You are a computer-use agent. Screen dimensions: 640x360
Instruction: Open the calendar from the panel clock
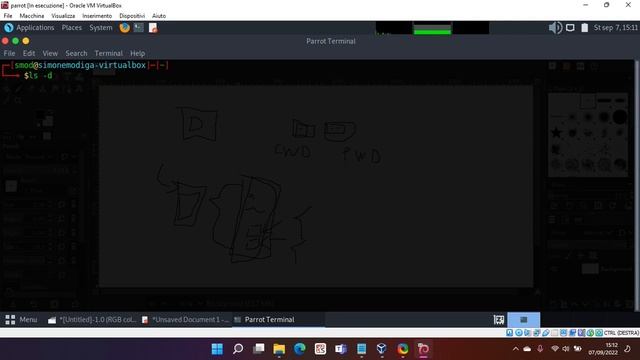616,28
